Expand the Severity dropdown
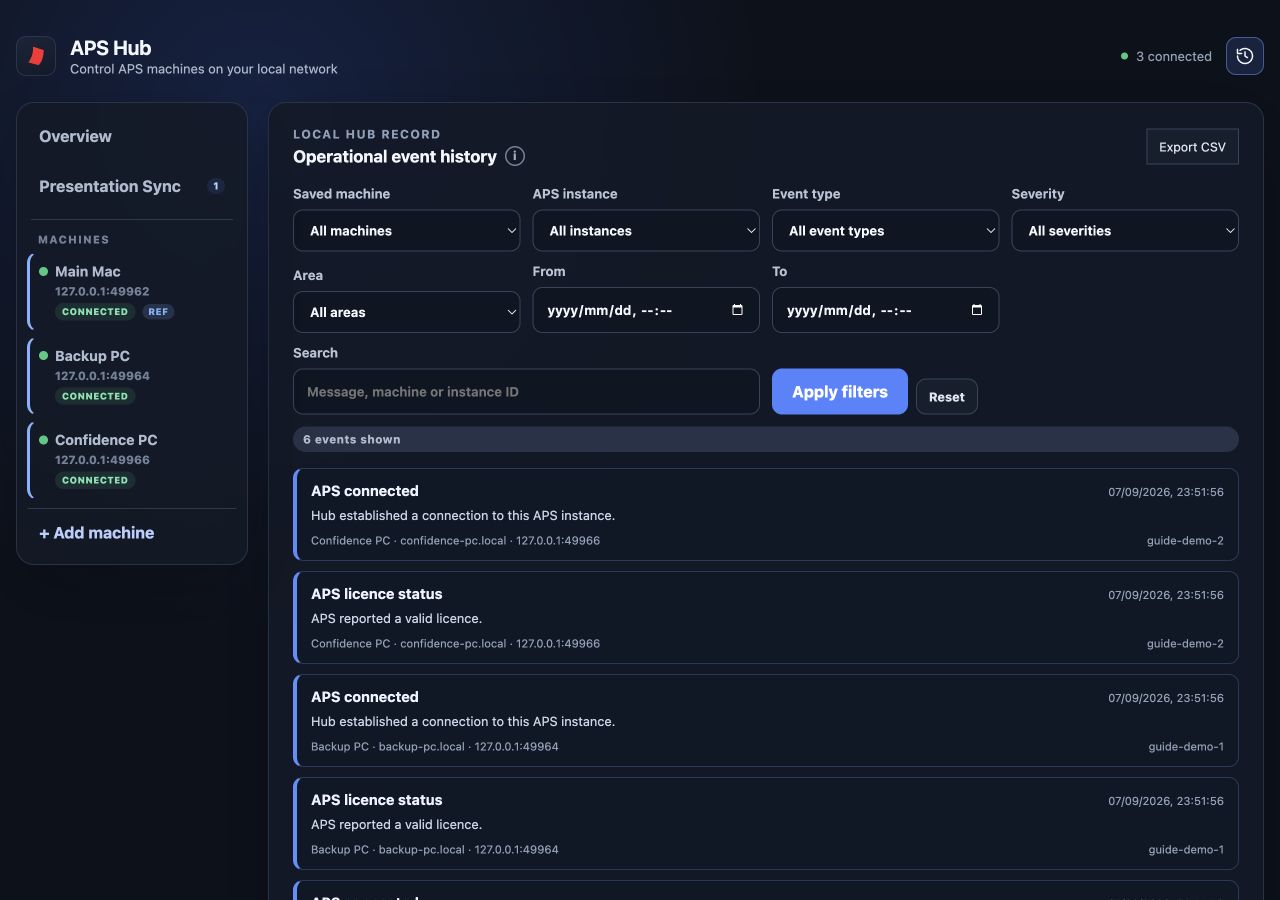This screenshot has height=900, width=1280. 1125,230
